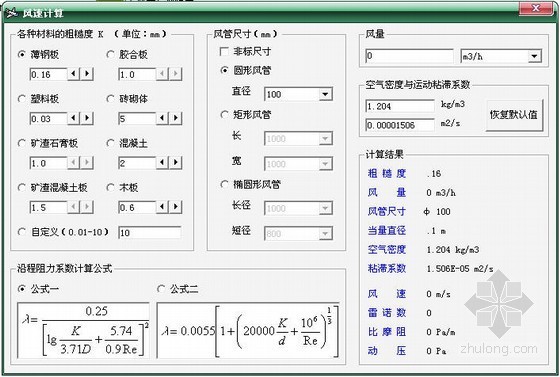
Task: Click the 自定义 roughness value field
Action: point(150,233)
